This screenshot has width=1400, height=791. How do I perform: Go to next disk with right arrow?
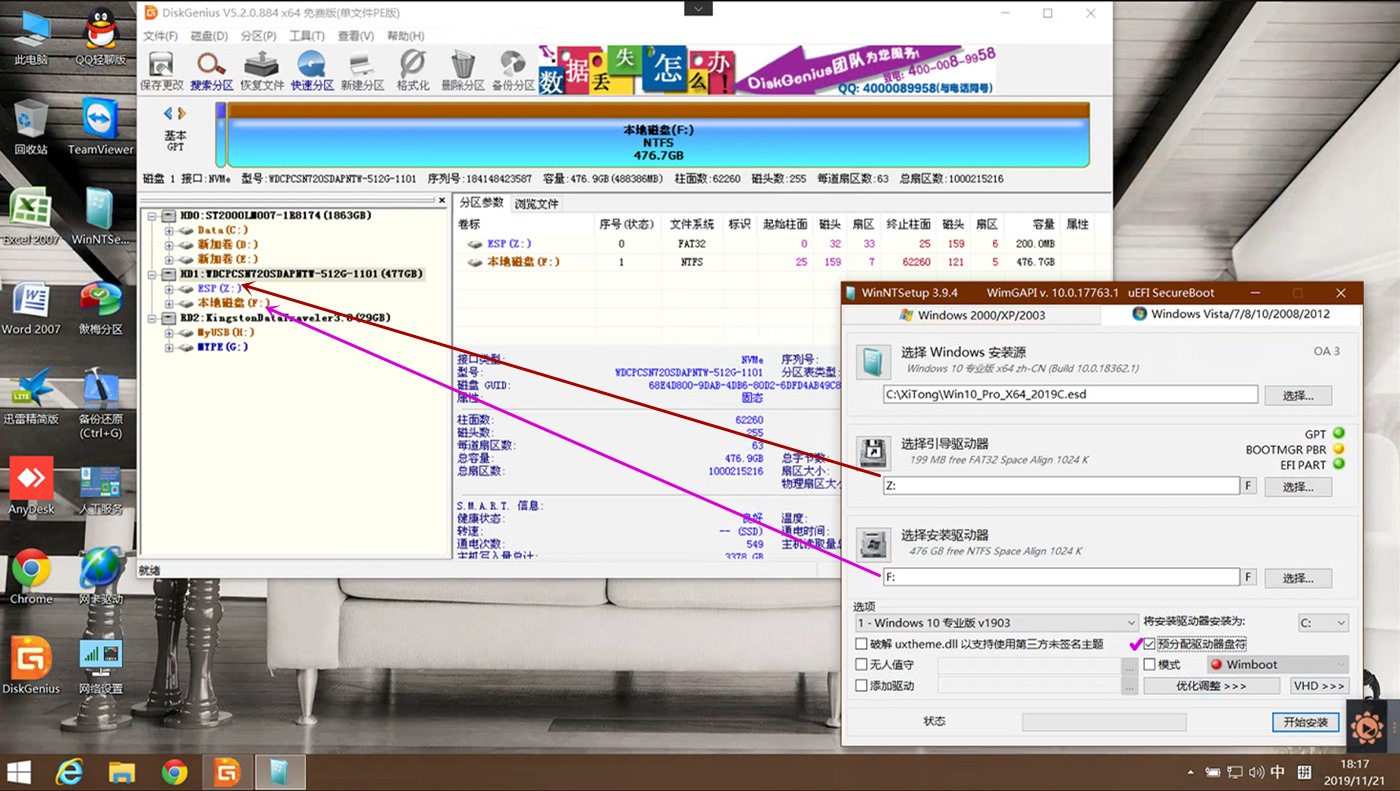click(182, 114)
